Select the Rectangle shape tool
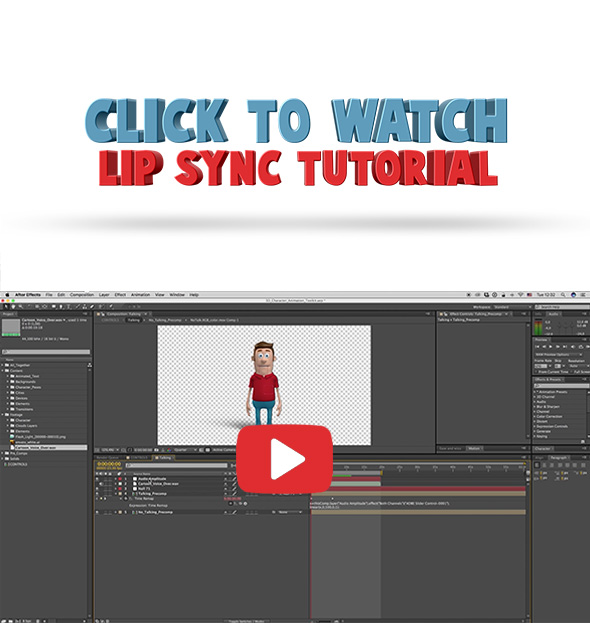 pyautogui.click(x=54, y=307)
